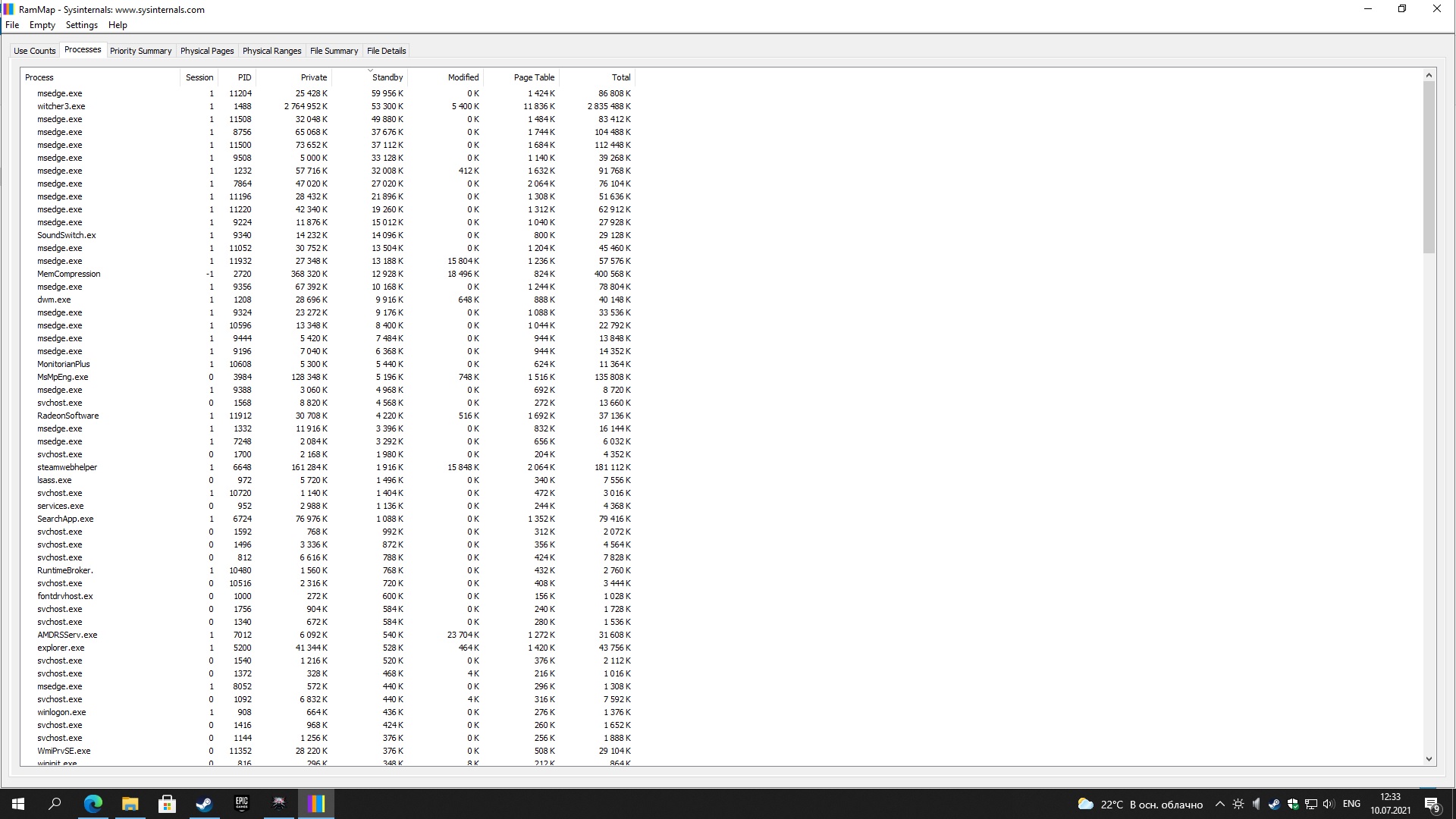Select the WmiPrvSE.exe process row

point(328,751)
